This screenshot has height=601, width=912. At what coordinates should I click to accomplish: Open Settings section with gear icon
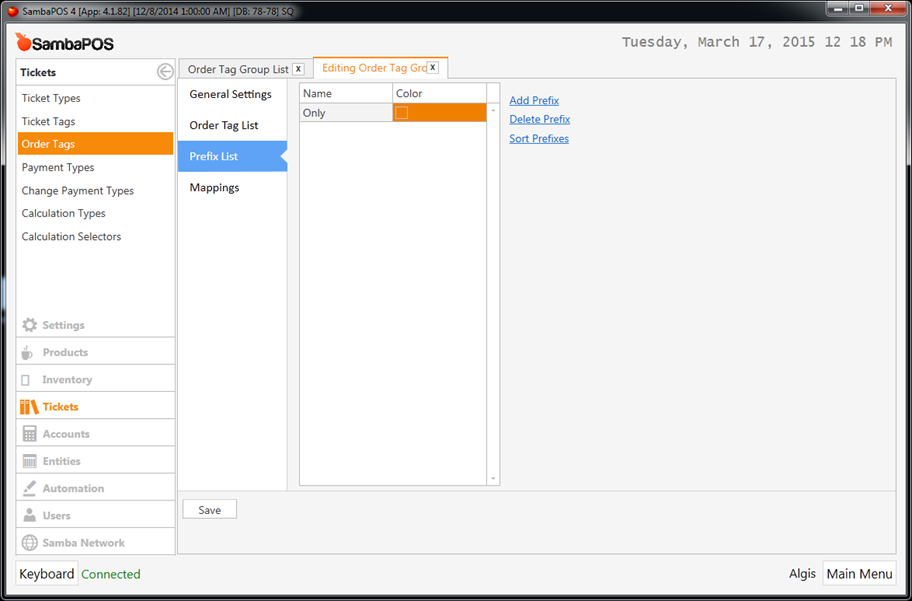pyautogui.click(x=30, y=325)
